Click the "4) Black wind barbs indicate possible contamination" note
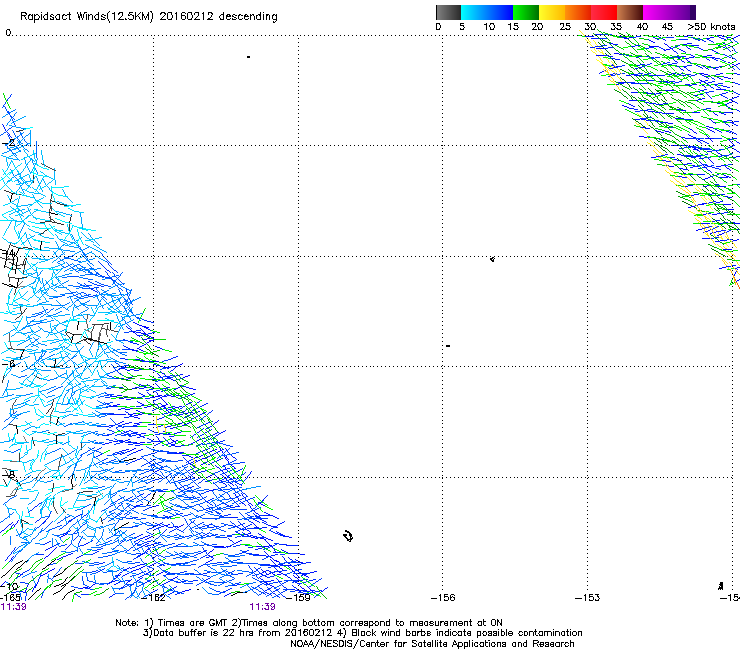This screenshot has width=740, height=650. point(460,633)
